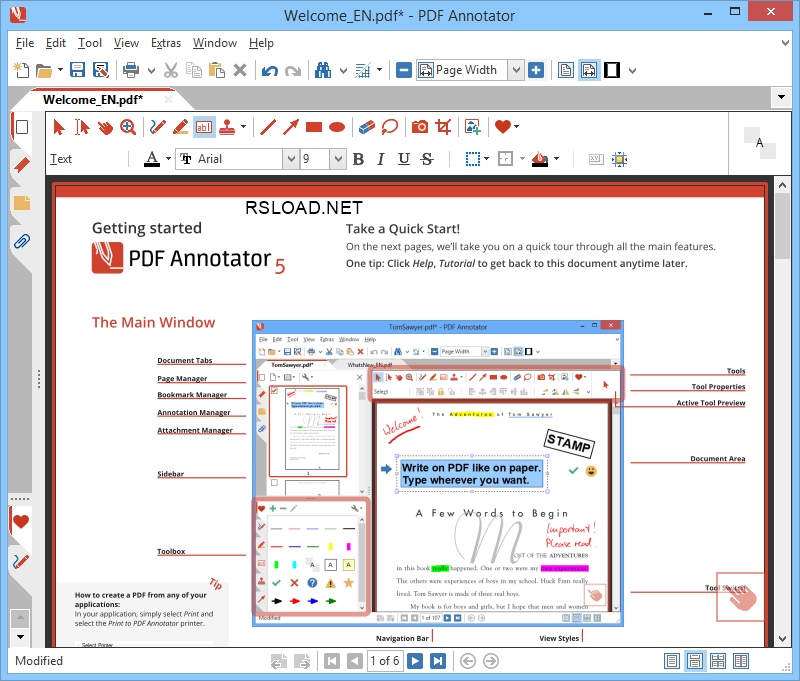Expand the Open folder dropdown arrow
Image resolution: width=800 pixels, height=681 pixels.
tap(60, 70)
